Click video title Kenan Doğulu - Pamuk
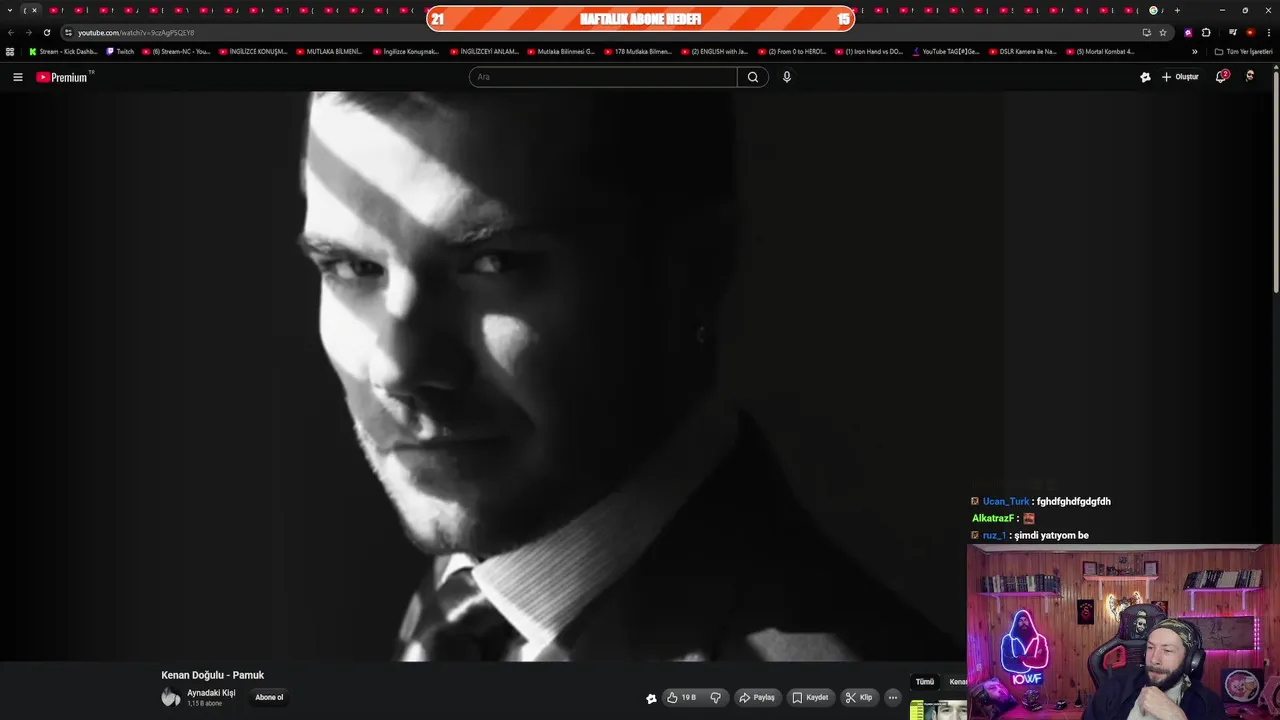The height and width of the screenshot is (720, 1280). coord(213,675)
